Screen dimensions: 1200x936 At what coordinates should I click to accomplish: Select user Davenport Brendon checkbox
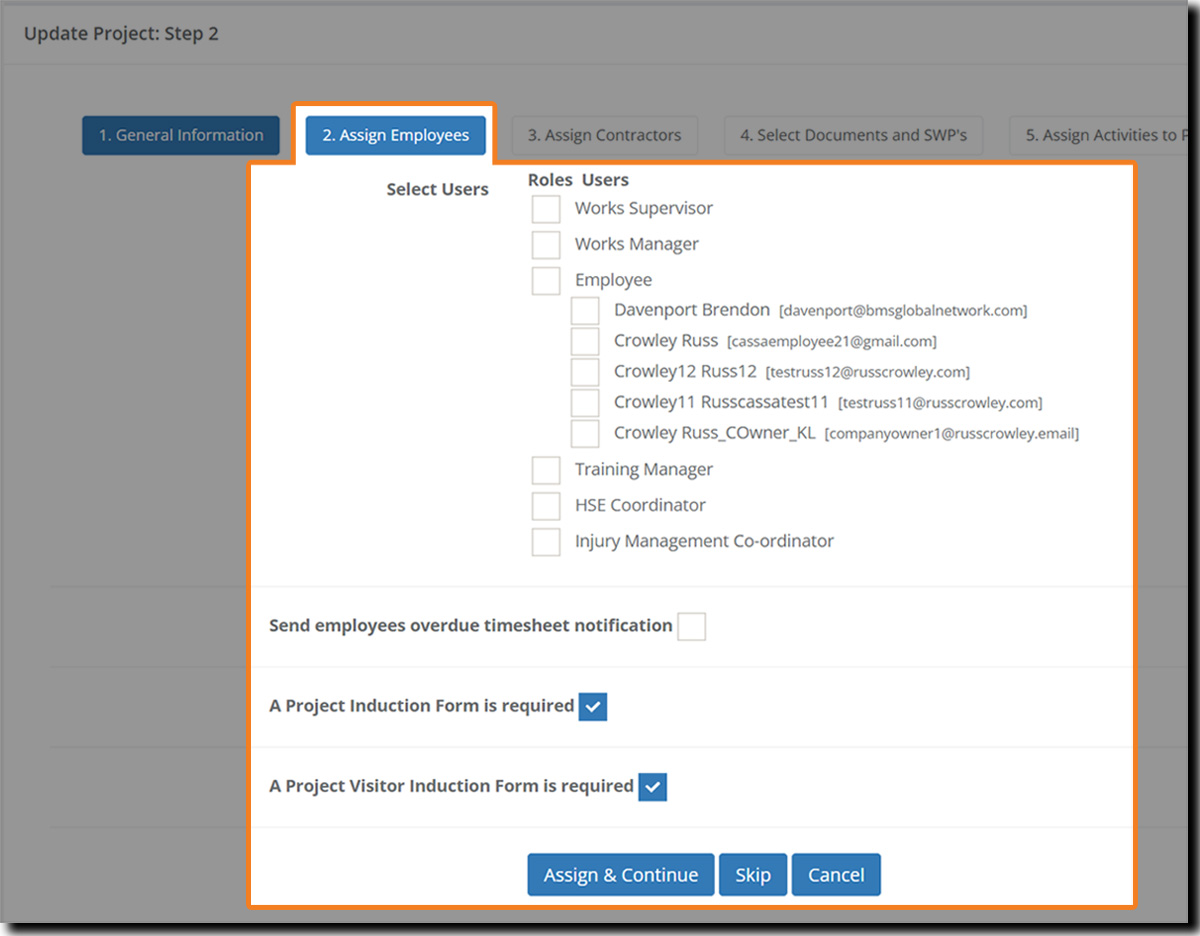click(585, 311)
